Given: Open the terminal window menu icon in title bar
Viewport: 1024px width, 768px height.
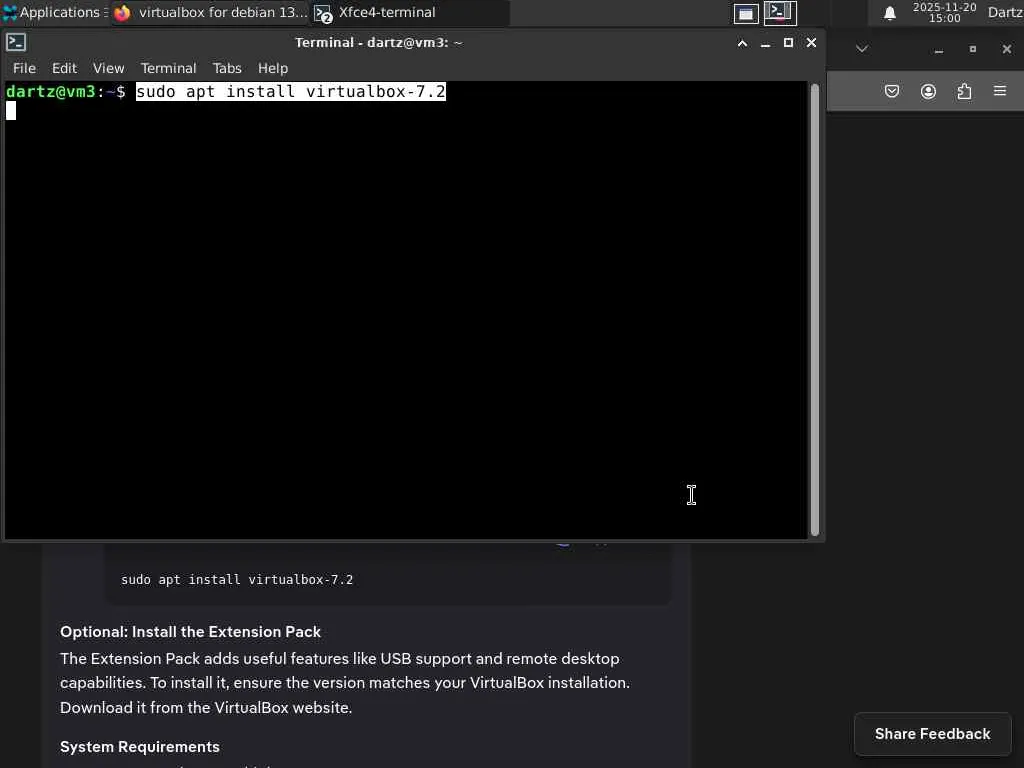Looking at the screenshot, I should (16, 42).
